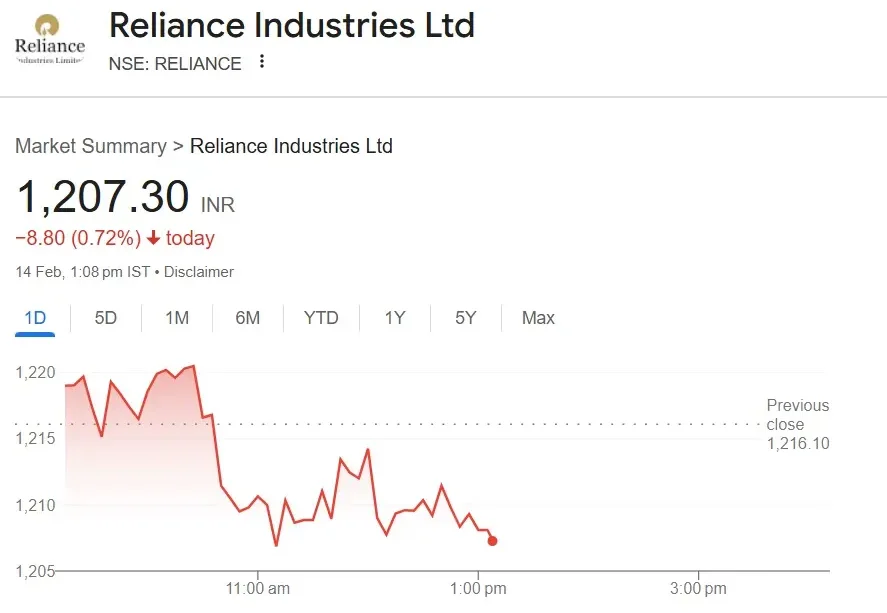Viewport: 887px width, 613px height.
Task: Click the 1,207.30 INR price value
Action: click(x=103, y=198)
